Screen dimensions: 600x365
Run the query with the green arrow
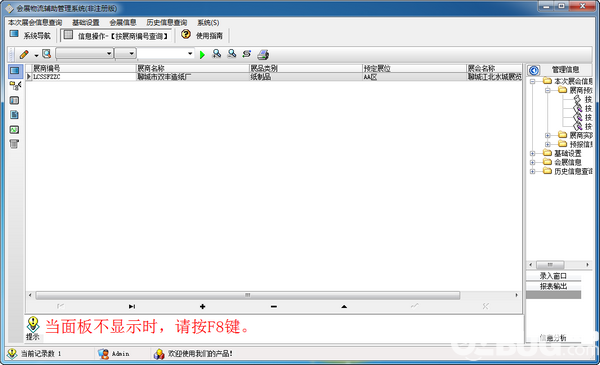point(202,55)
